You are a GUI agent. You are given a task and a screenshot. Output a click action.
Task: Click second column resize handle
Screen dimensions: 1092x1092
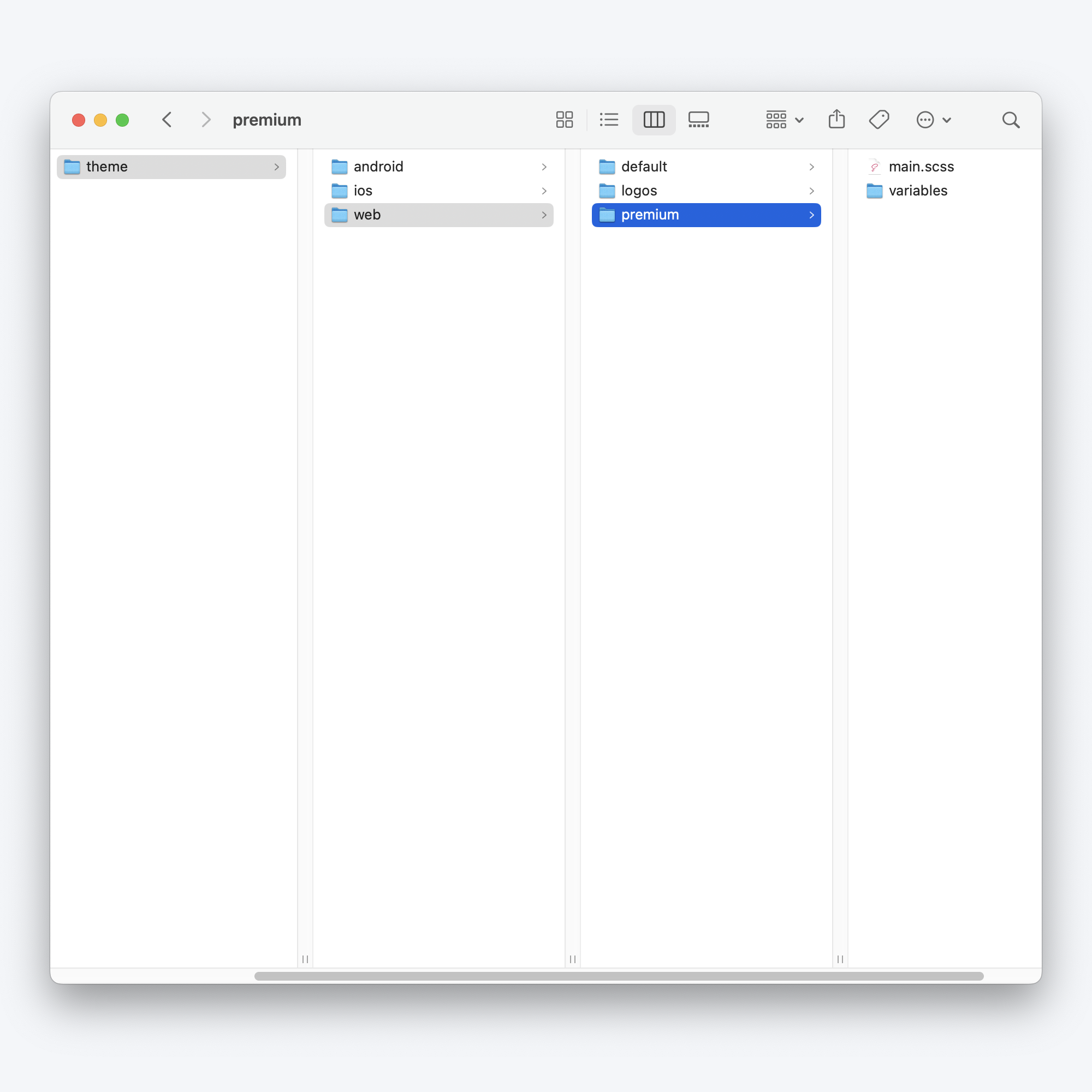point(573,959)
